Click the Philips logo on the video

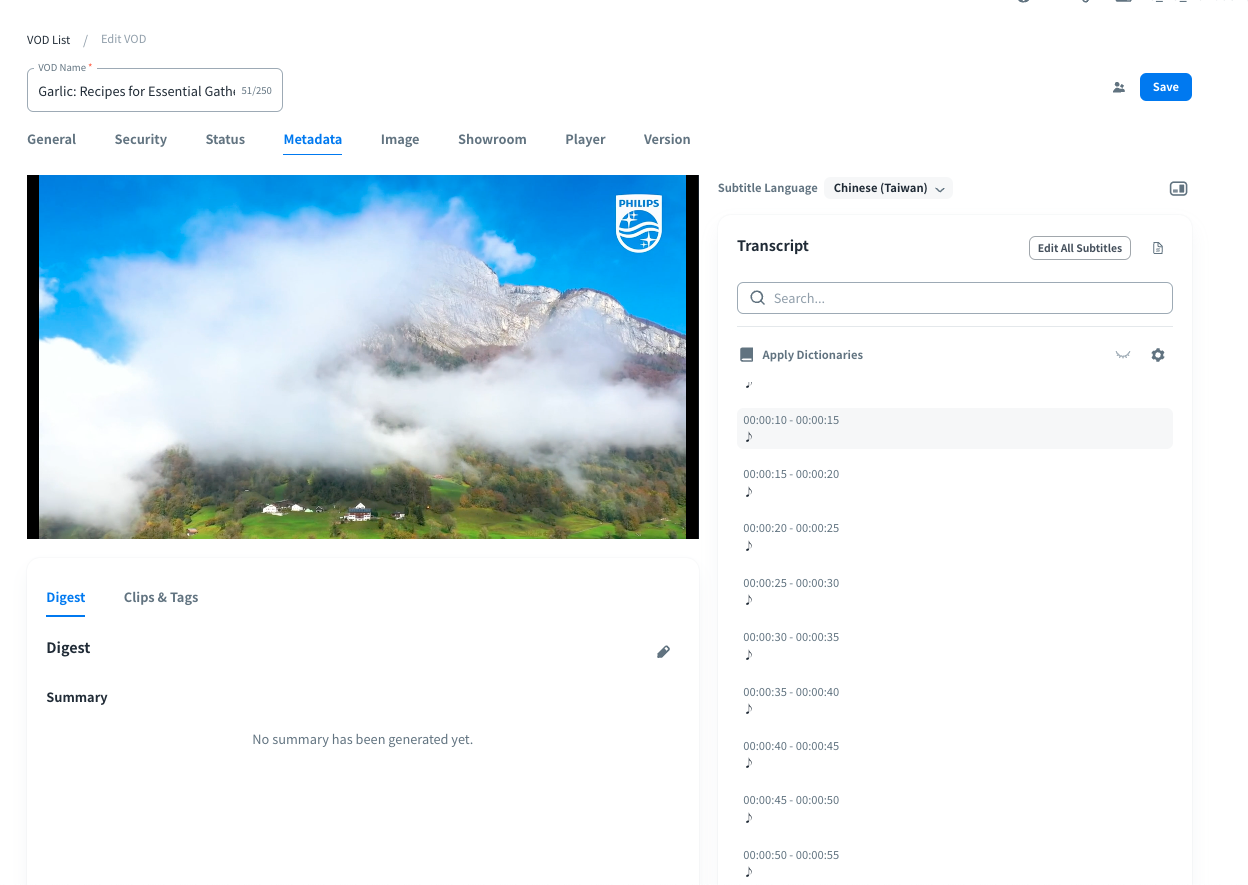[638, 223]
